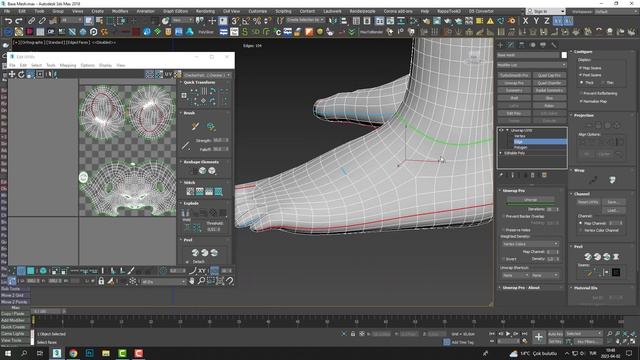
Task: Open the Modify tab in command panel
Action: 511,45
